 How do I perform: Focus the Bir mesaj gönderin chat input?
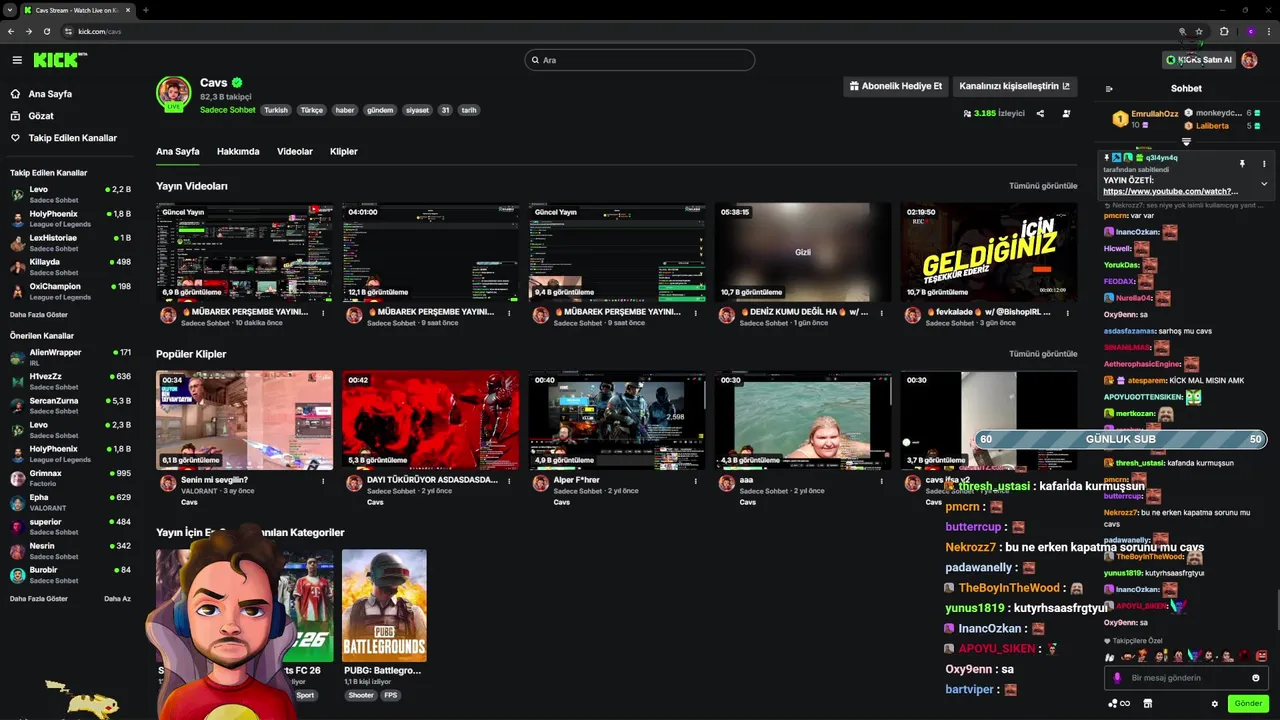[x=1186, y=678]
